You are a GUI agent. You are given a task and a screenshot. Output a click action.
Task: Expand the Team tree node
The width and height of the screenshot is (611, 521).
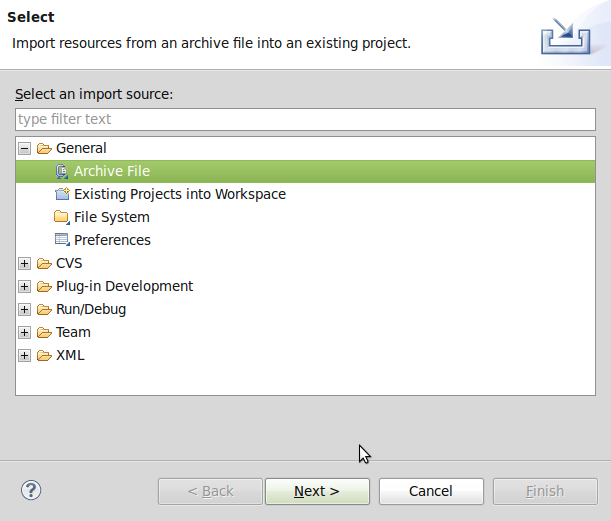(x=25, y=332)
